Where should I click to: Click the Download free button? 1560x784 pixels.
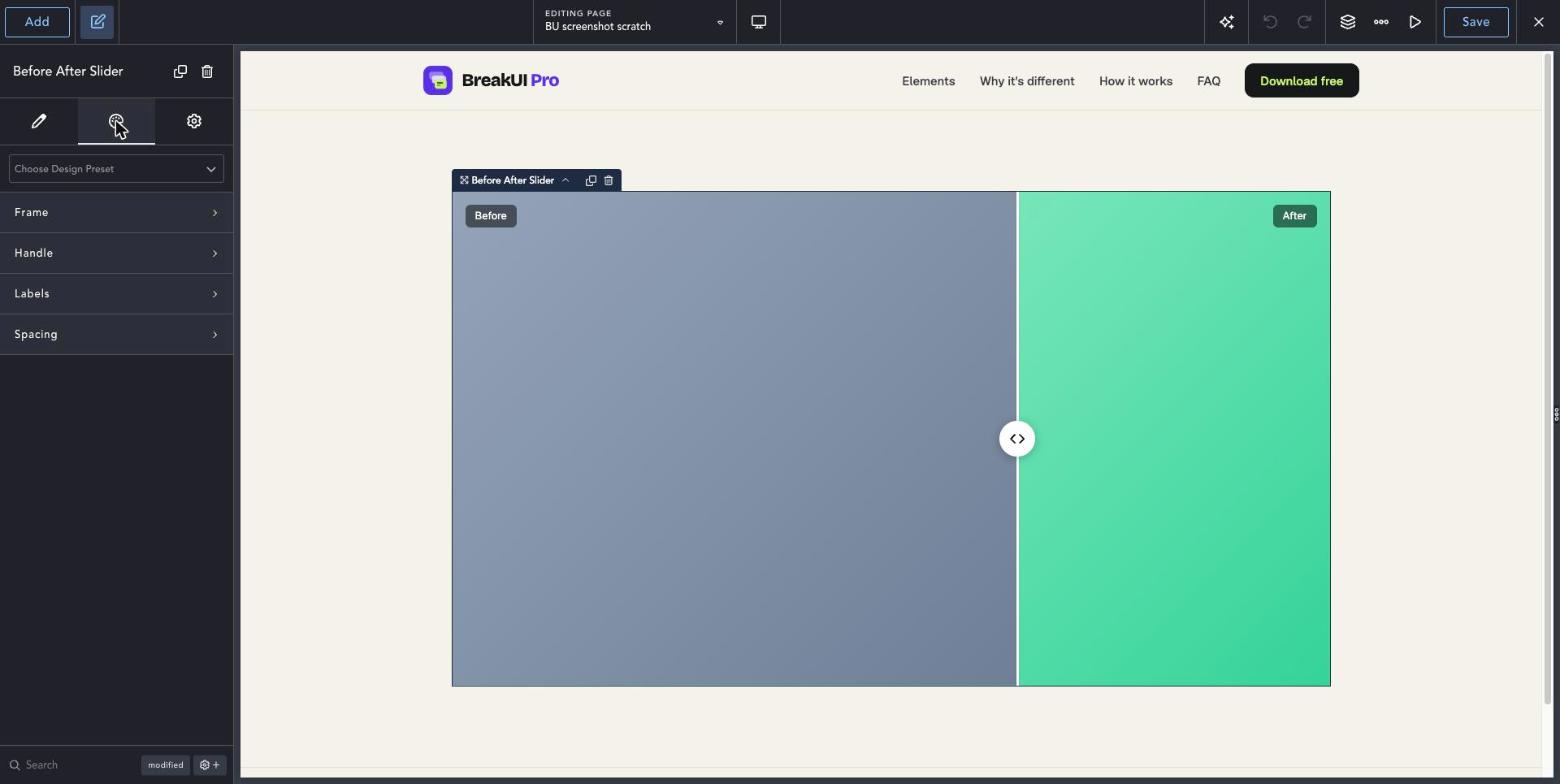[1301, 81]
